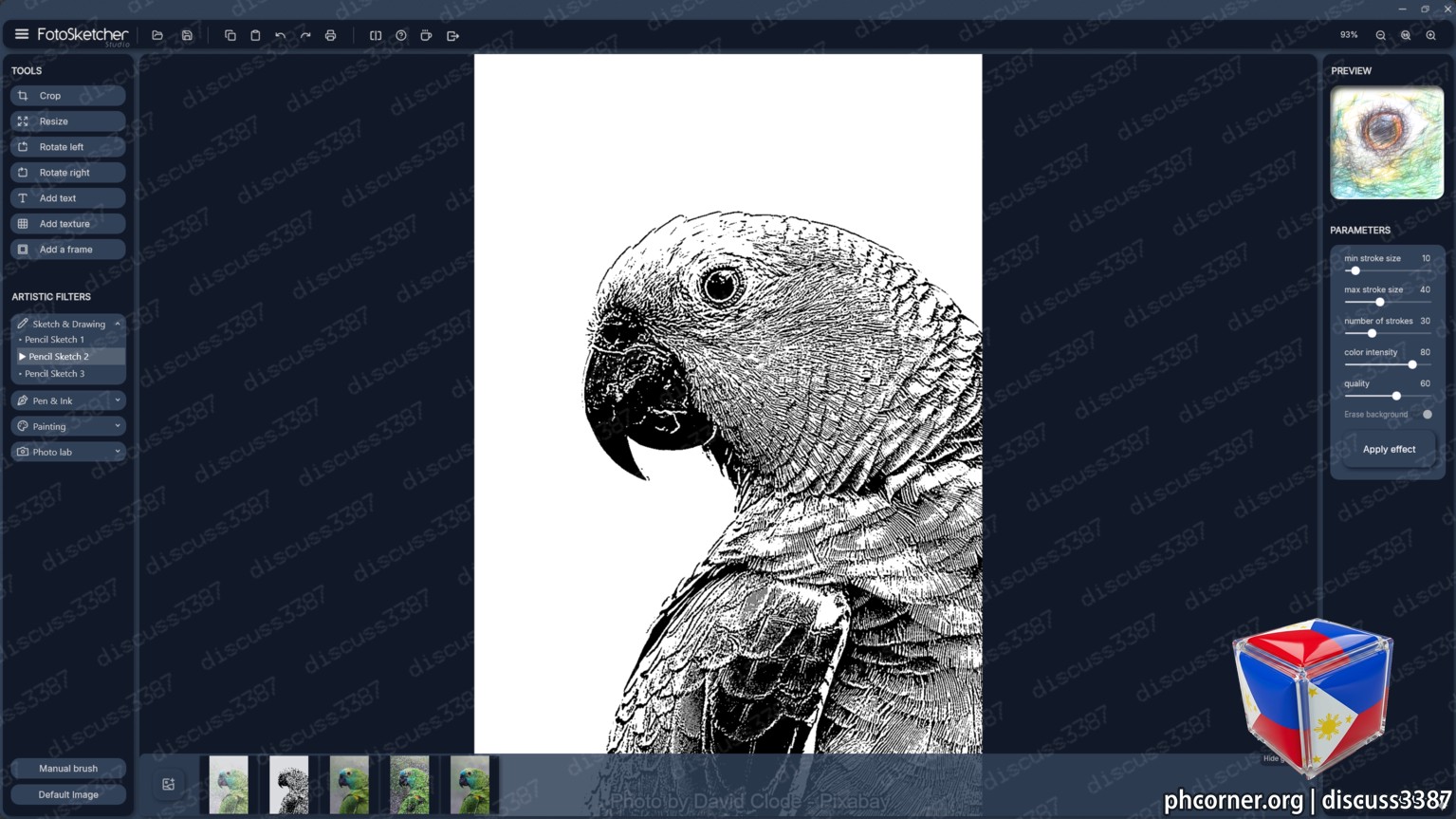This screenshot has width=1456, height=819.
Task: Toggle the Erase background switch
Action: [x=1427, y=415]
